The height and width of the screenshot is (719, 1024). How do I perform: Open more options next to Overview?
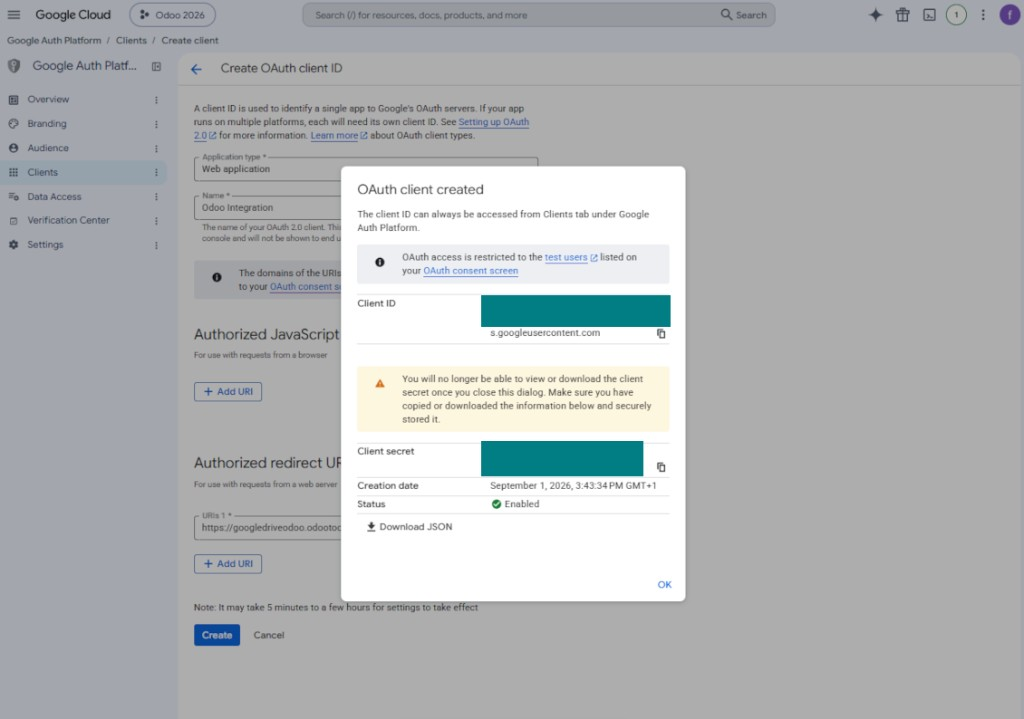[x=156, y=100]
